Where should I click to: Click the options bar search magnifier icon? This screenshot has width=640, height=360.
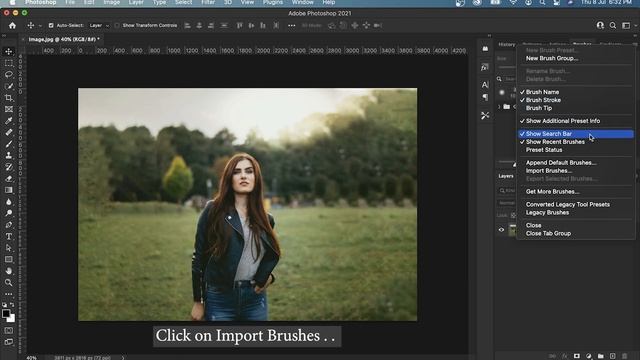click(613, 25)
